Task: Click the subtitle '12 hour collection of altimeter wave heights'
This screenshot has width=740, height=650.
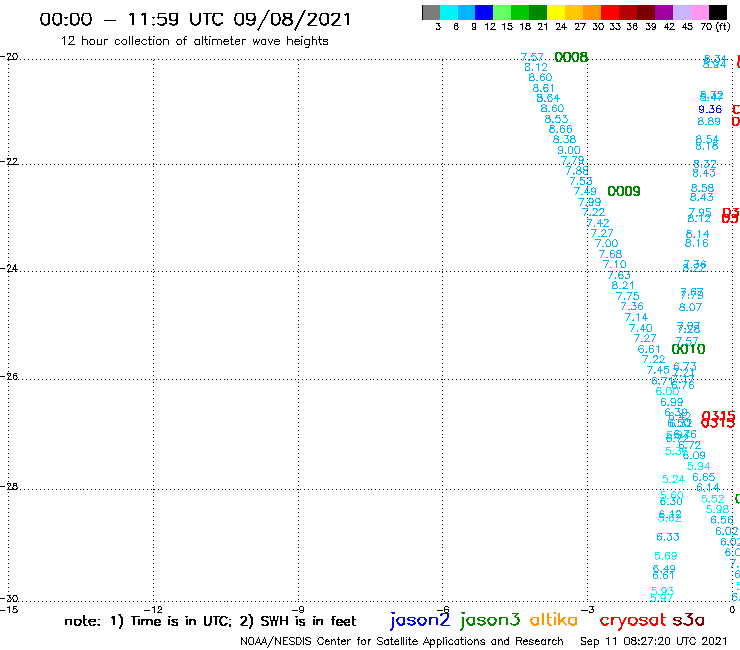Action: (x=194, y=41)
